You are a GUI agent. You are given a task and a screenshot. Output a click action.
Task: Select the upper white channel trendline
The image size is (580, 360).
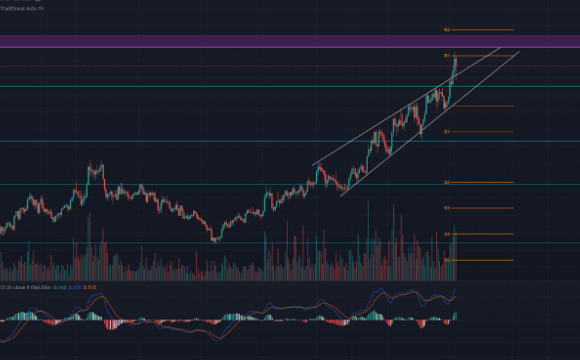pyautogui.click(x=406, y=106)
